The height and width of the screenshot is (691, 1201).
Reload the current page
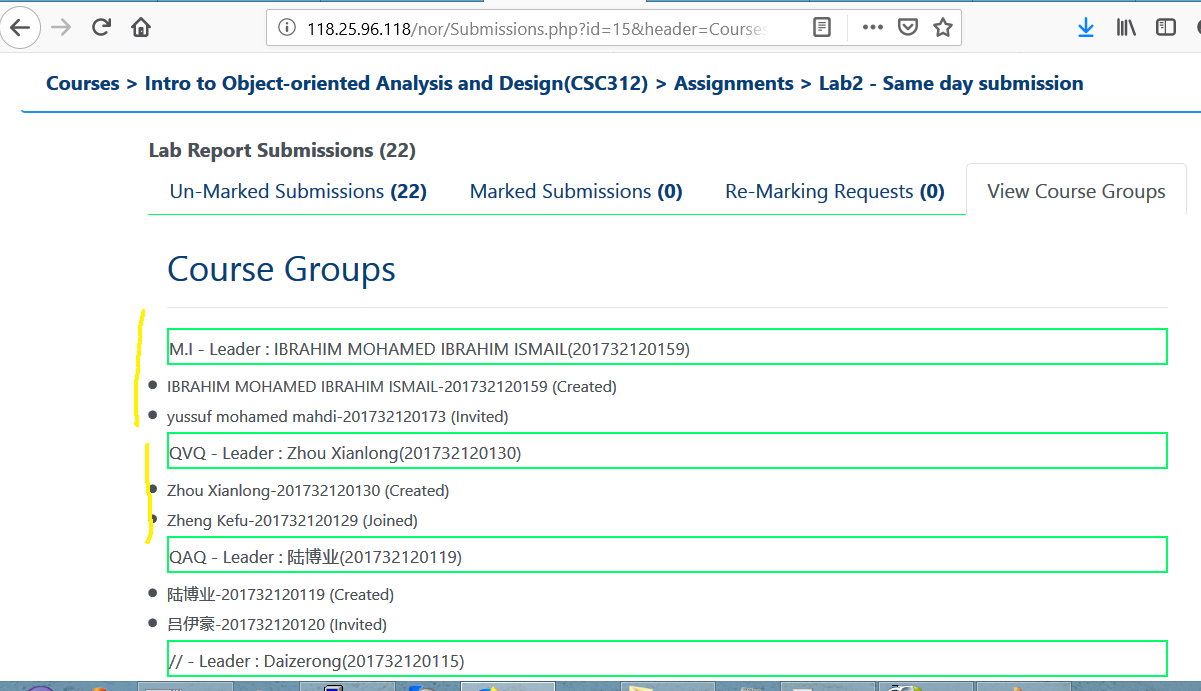(x=101, y=28)
